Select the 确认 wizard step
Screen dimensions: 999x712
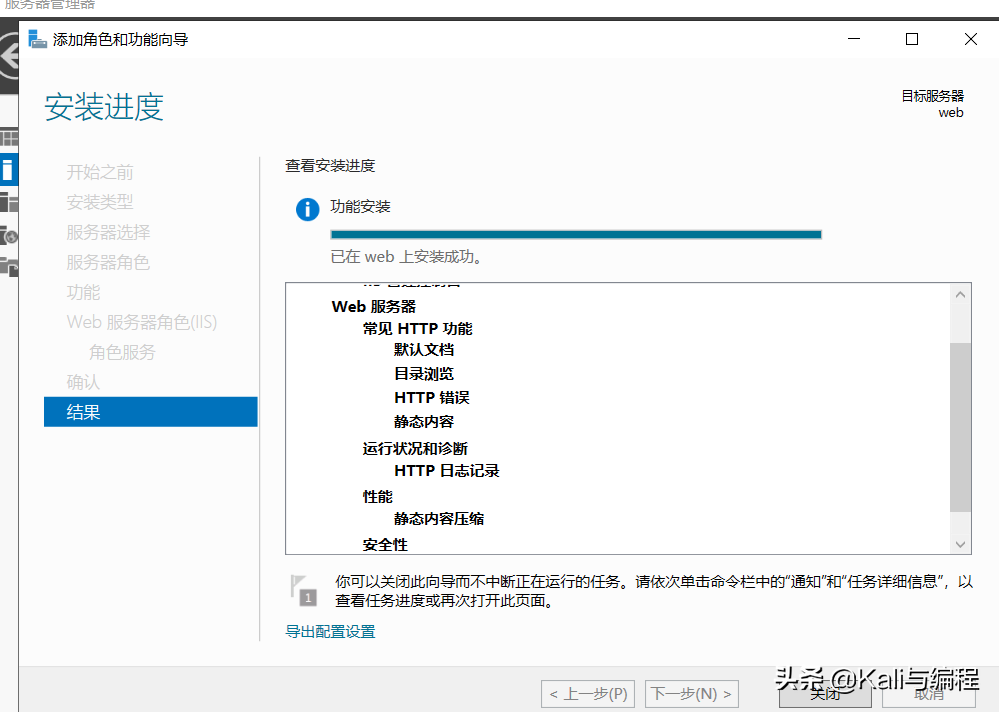tap(83, 382)
